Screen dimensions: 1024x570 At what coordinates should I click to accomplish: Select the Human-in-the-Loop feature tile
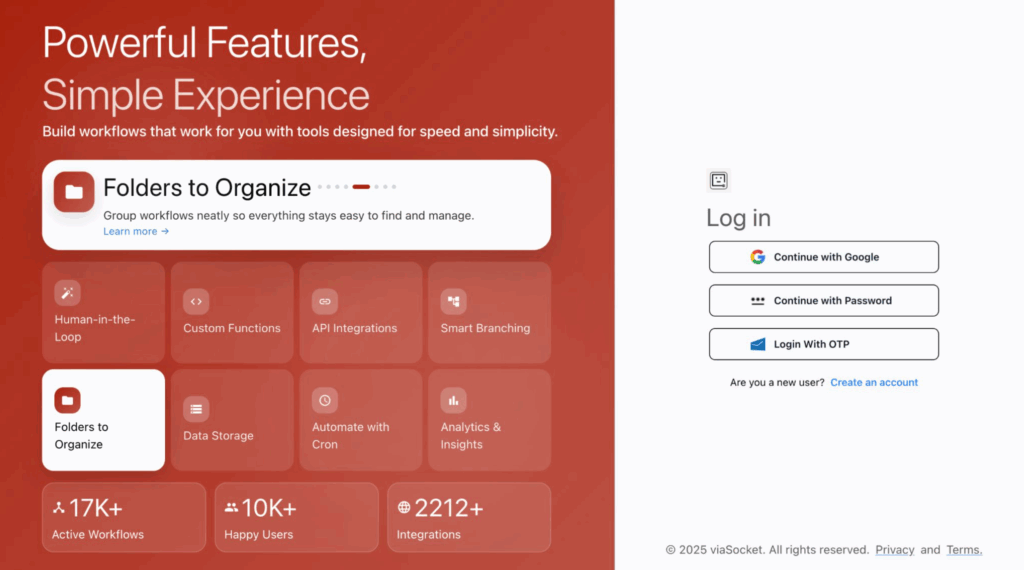tap(103, 313)
